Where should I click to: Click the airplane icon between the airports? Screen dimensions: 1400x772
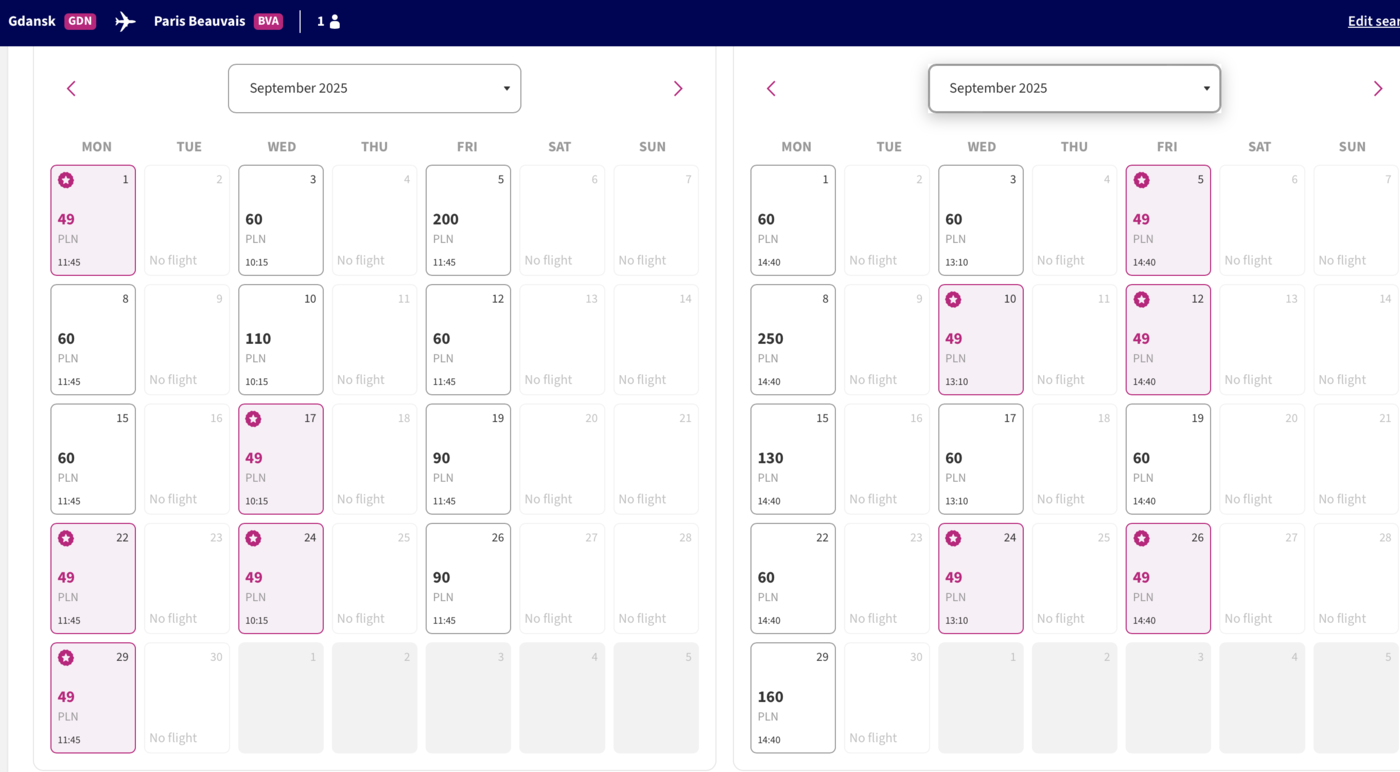125,21
